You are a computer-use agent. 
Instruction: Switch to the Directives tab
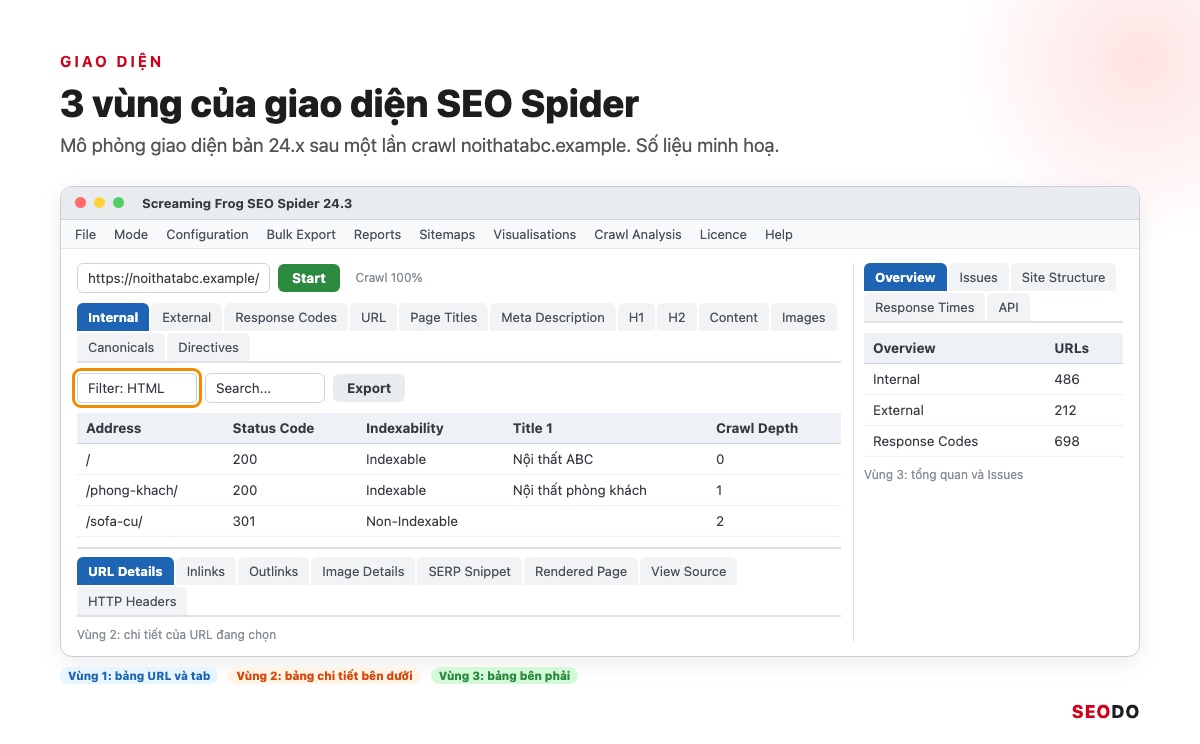point(208,348)
